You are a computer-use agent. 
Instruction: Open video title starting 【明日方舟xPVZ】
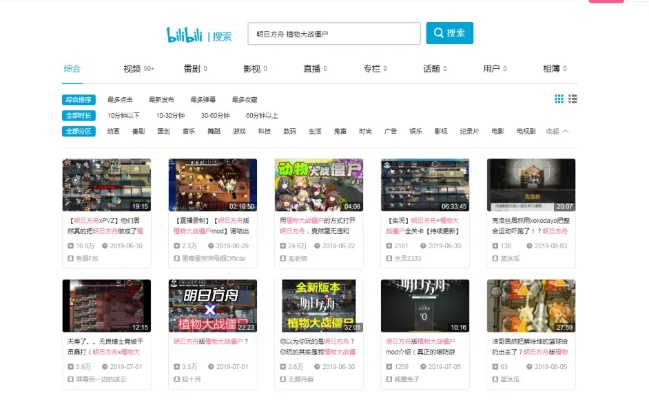pyautogui.click(x=106, y=226)
